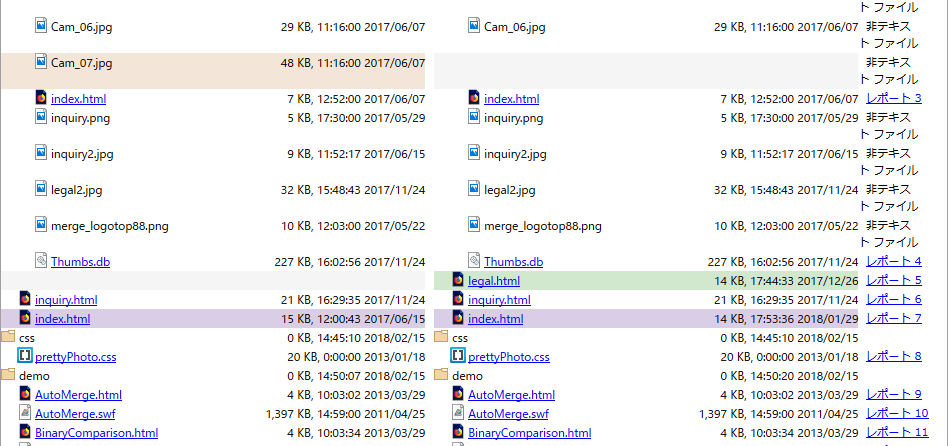Select the Cam_07.jpg filename text
This screenshot has width=948, height=446.
pyautogui.click(x=81, y=63)
